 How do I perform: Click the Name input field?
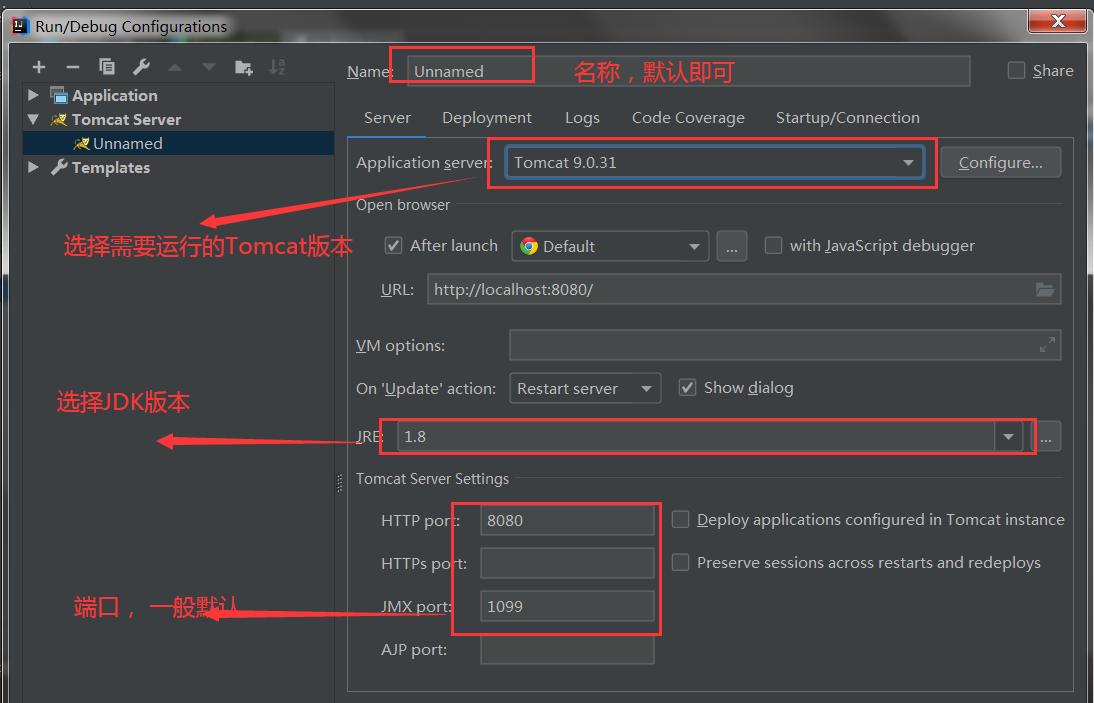pos(688,71)
